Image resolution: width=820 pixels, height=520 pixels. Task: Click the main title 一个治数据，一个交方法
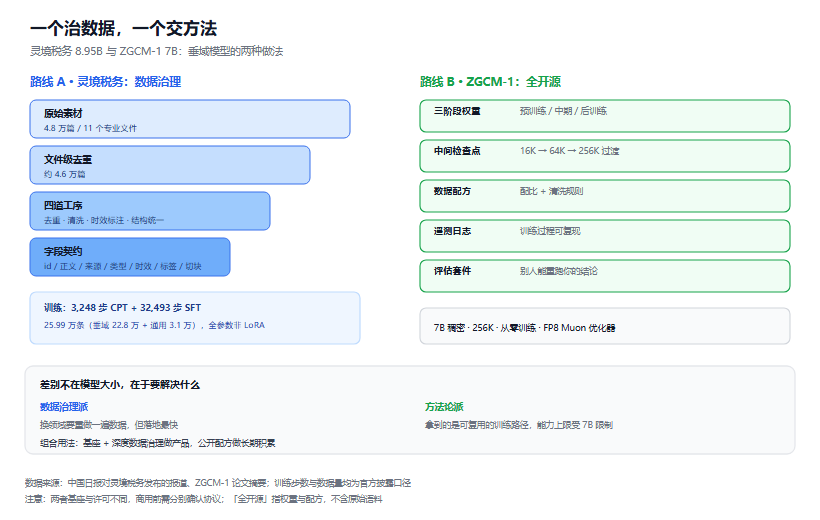pos(123,28)
